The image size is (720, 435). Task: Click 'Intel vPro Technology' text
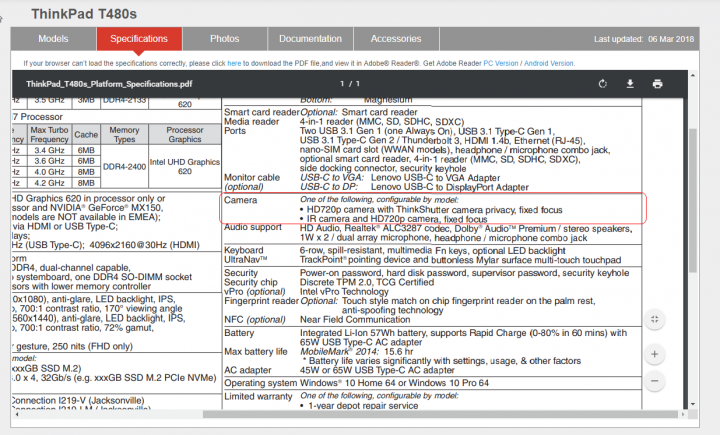pos(344,292)
